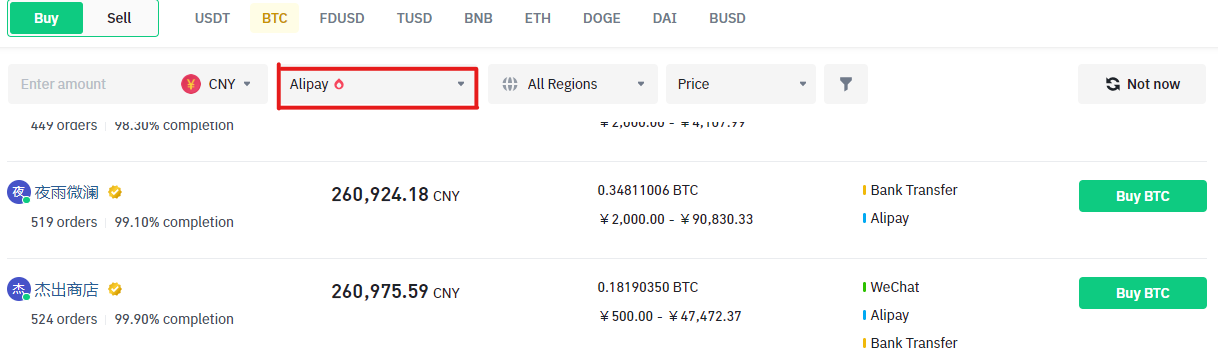Open merchant profile 杰出商店
1218x362 pixels.
pyautogui.click(x=67, y=289)
